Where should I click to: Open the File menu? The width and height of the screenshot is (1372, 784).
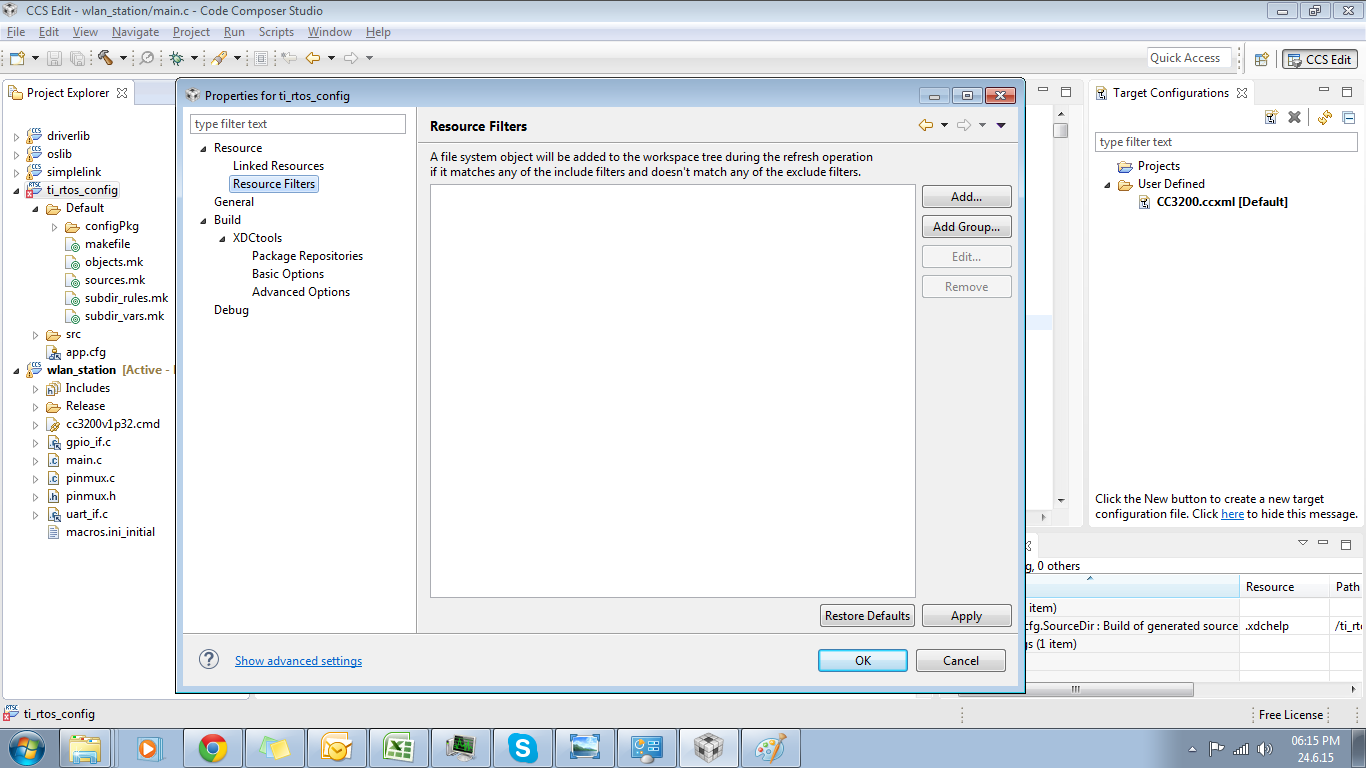(x=16, y=32)
